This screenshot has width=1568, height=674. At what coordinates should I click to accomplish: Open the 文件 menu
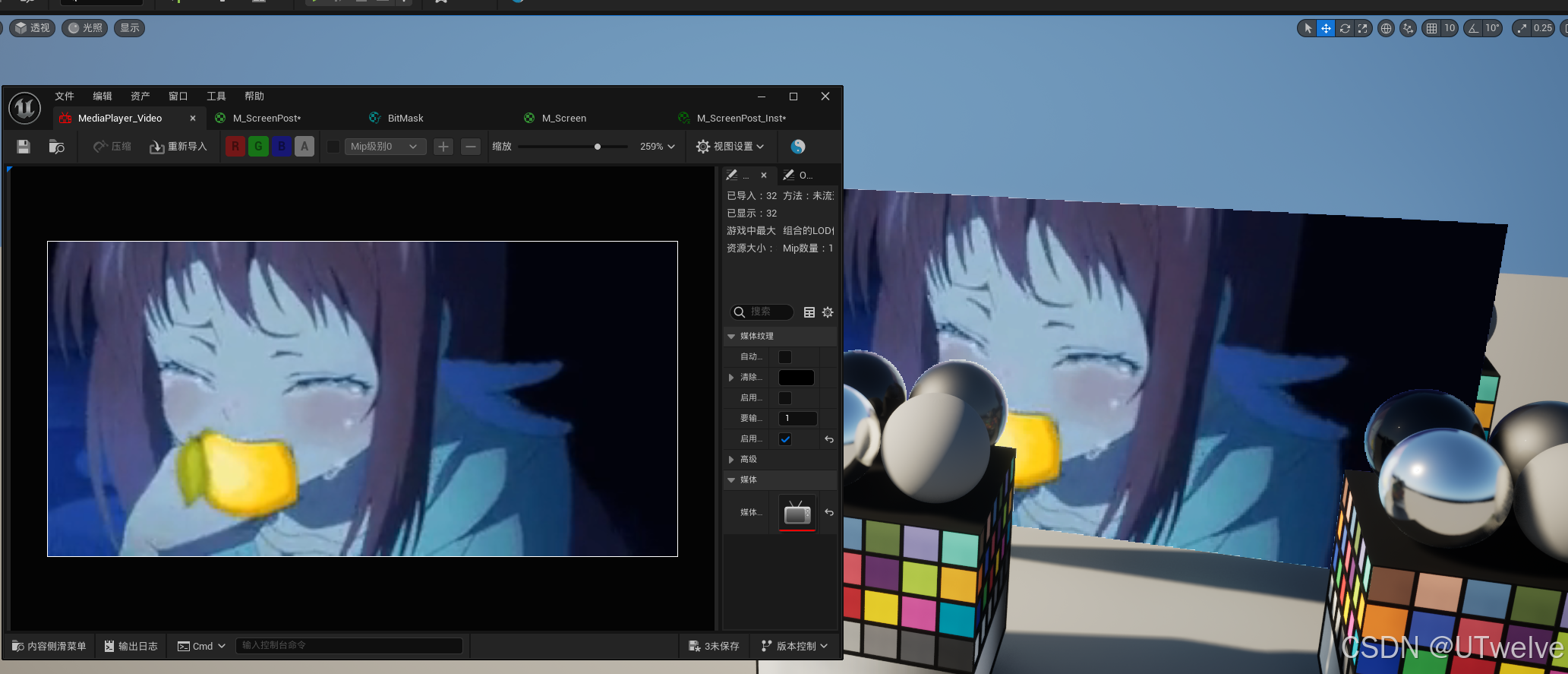pyautogui.click(x=65, y=97)
